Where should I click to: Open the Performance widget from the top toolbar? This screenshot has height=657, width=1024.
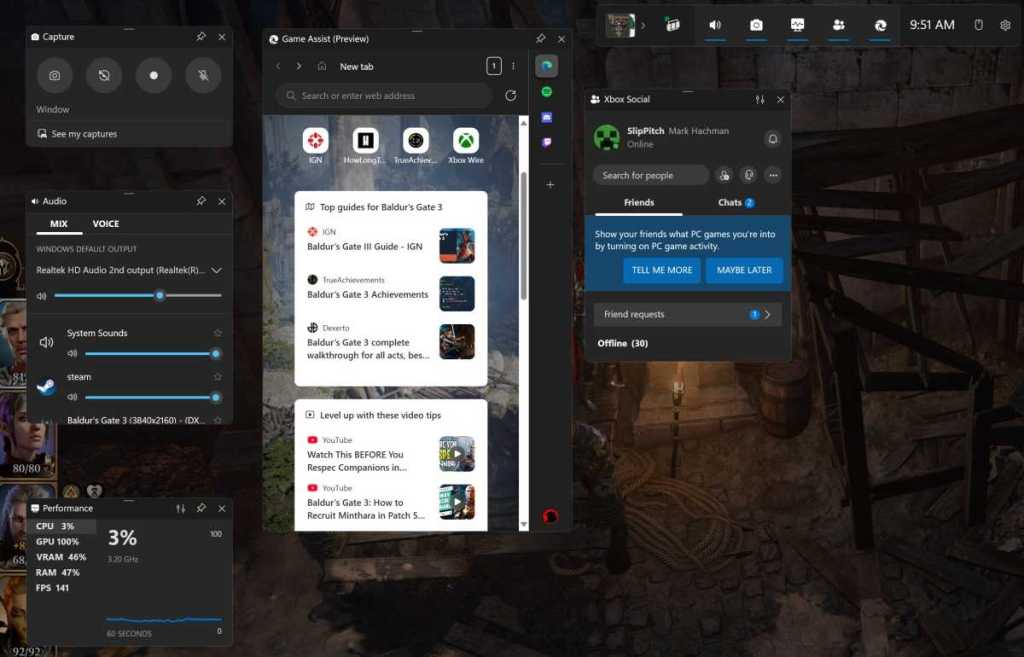pyautogui.click(x=797, y=25)
